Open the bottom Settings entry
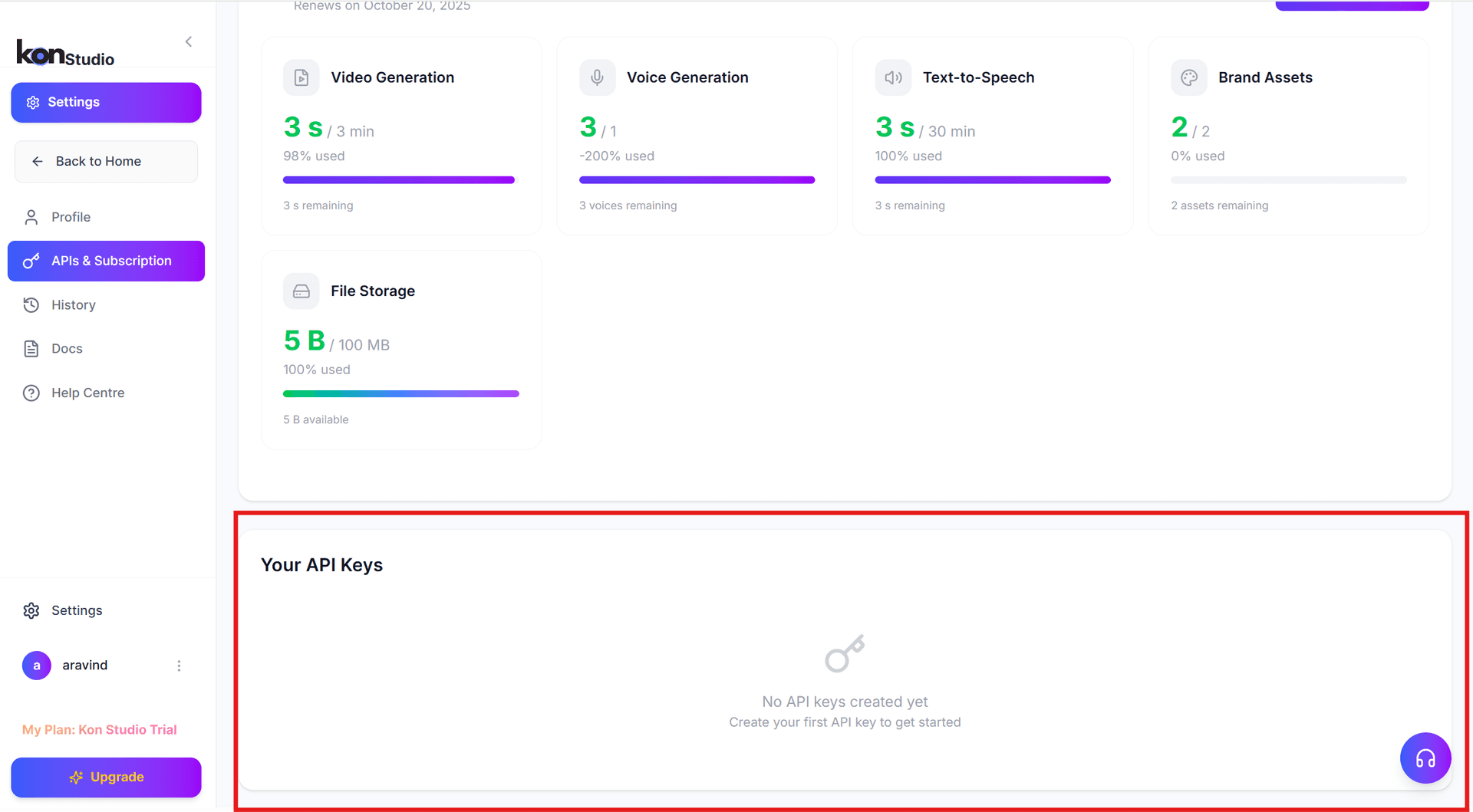The image size is (1473, 812). click(77, 610)
